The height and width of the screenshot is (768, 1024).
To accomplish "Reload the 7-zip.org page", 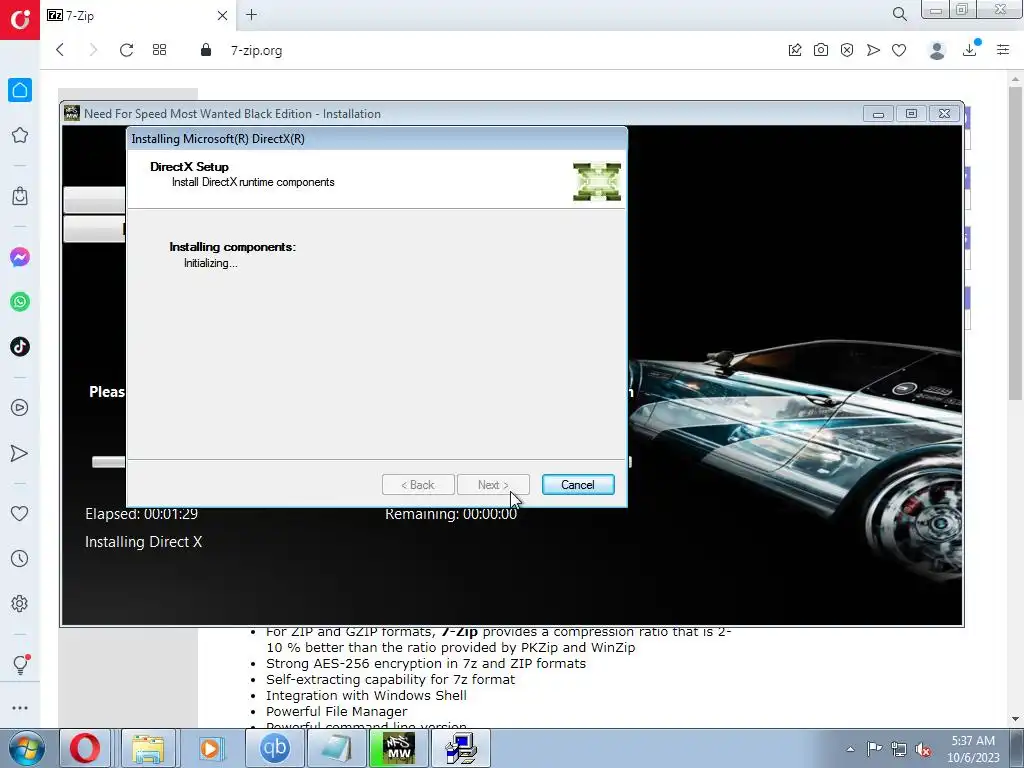I will (x=127, y=50).
